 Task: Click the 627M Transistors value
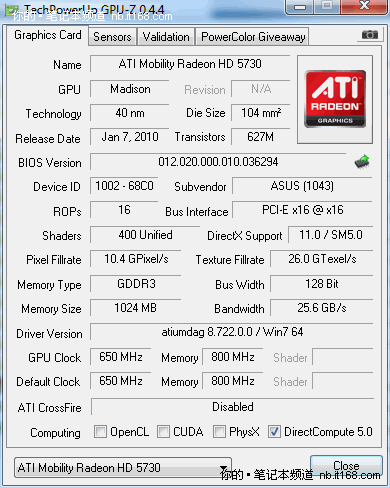(261, 137)
